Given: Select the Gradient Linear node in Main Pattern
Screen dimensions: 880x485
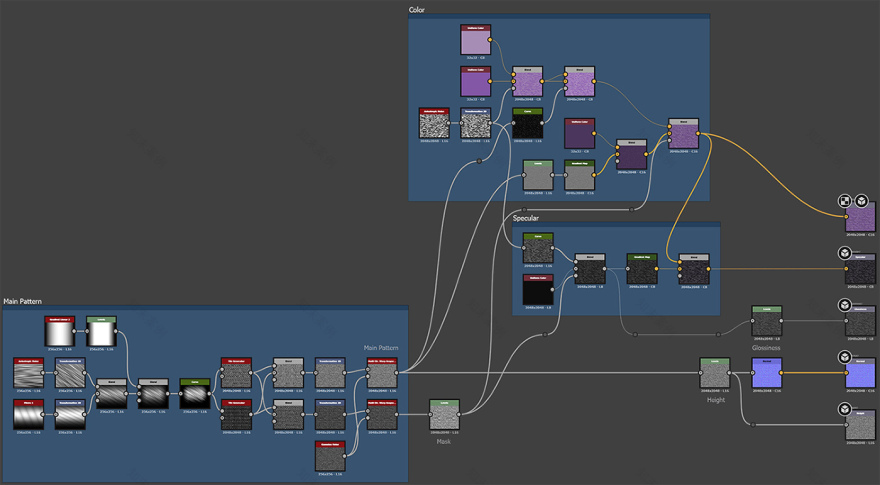Looking at the screenshot, I should pos(59,332).
